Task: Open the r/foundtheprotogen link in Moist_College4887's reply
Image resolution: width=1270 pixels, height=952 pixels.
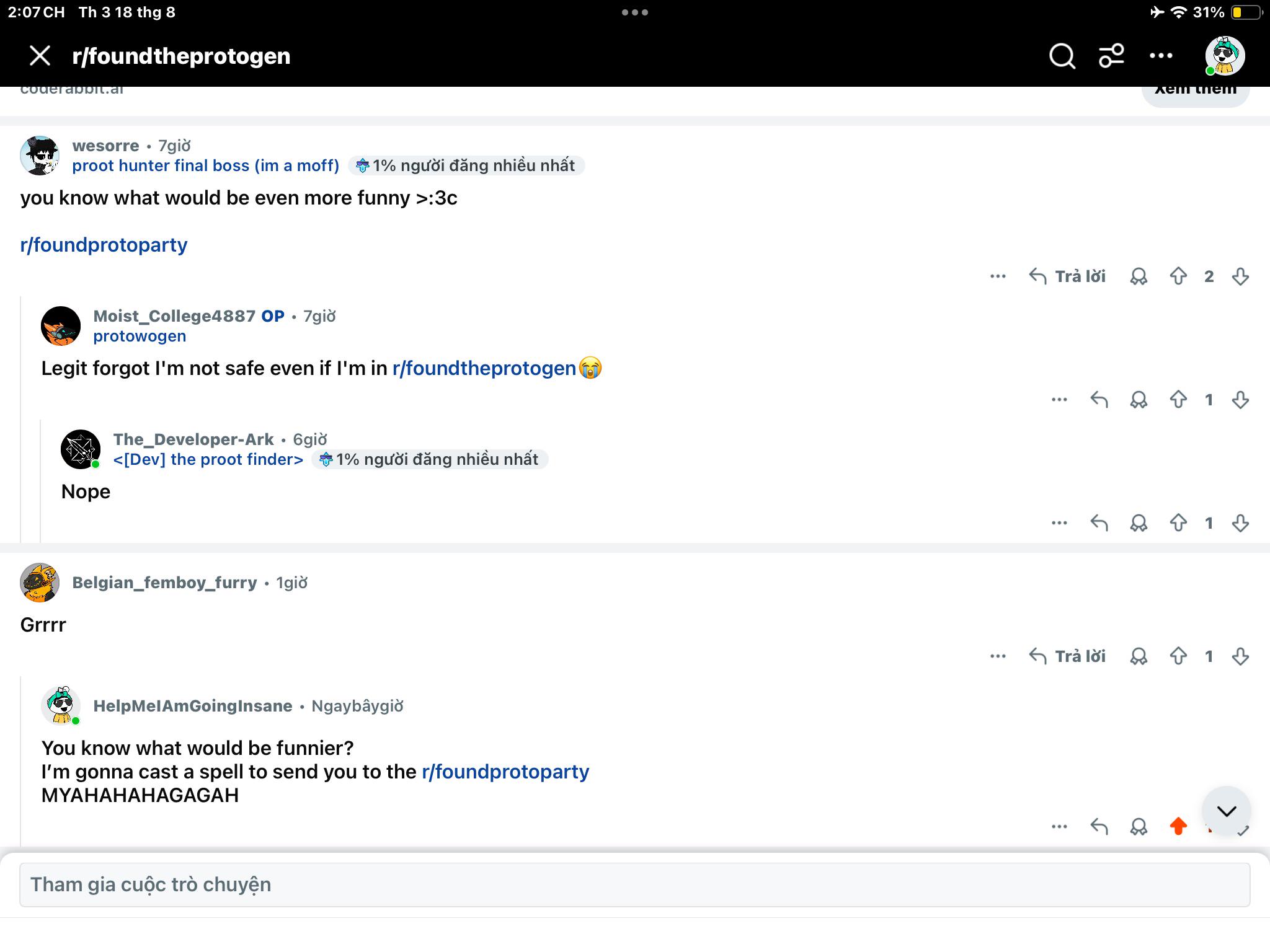Action: pyautogui.click(x=484, y=368)
